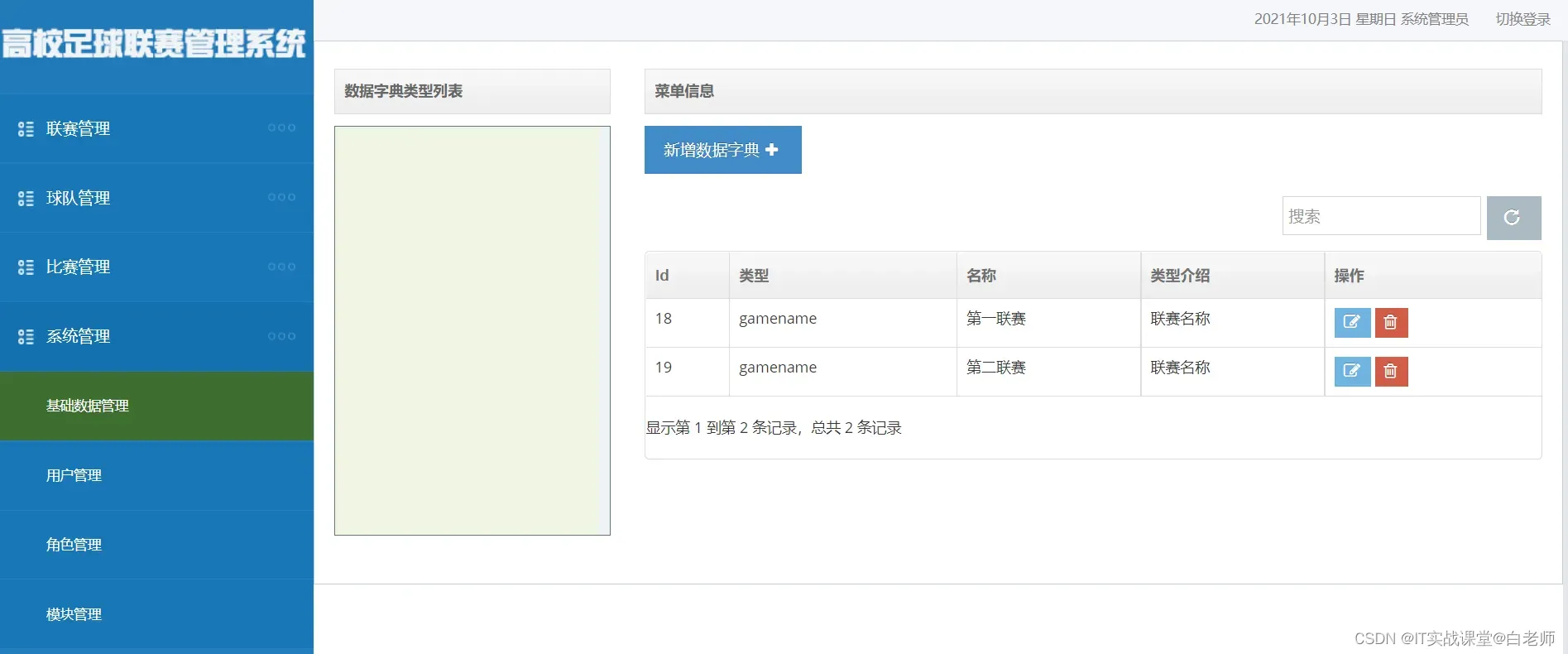
Task: Click the date text 2021年10月3日 星期日
Action: click(x=1324, y=19)
